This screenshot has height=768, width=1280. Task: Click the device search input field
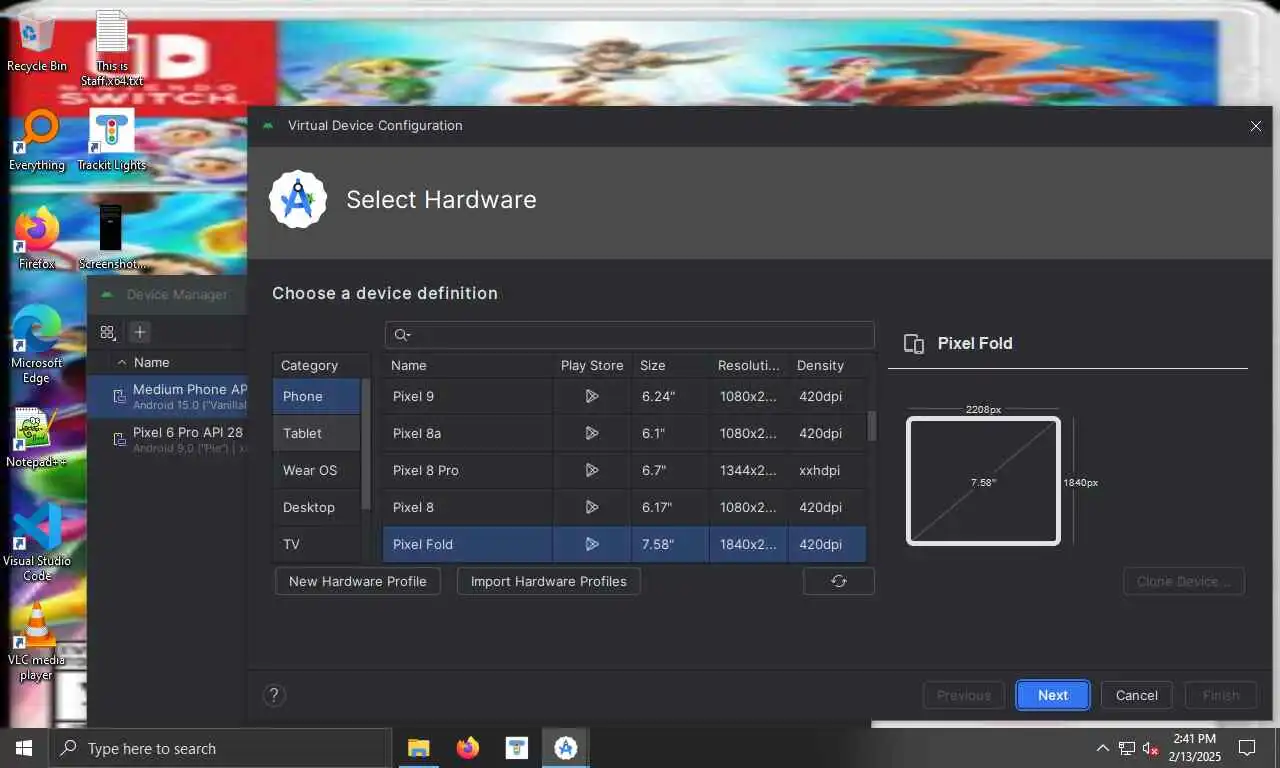pyautogui.click(x=630, y=335)
